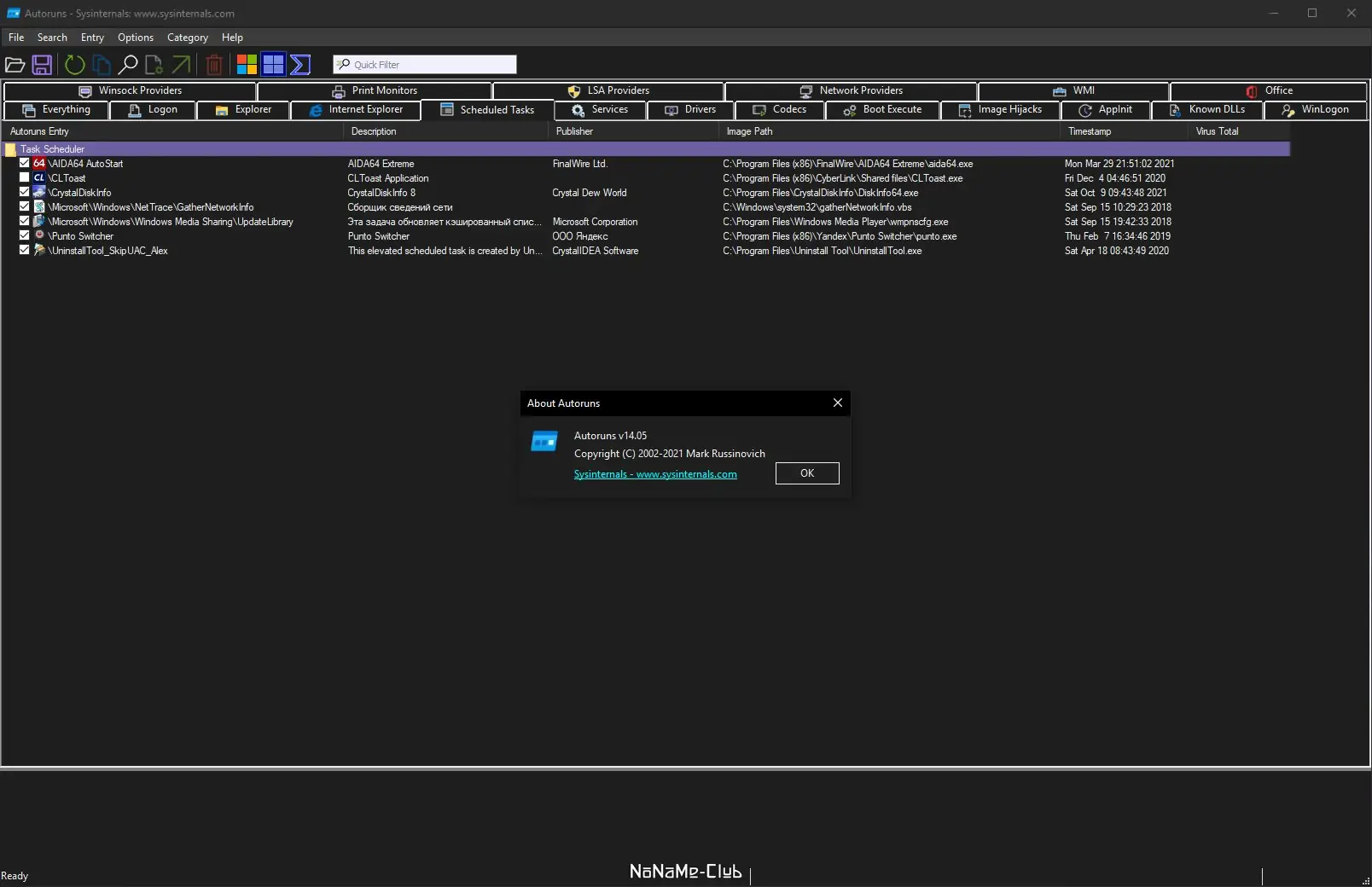The image size is (1372, 887).
Task: Disable the AIDA64 AutoStart entry checkbox
Action: [25, 163]
